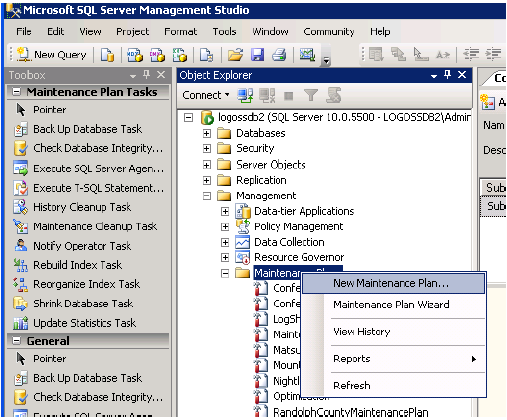This screenshot has height=420, width=507.
Task: Select Back Up Database Task in Maintenance Plan Tasks
Action: [78, 129]
